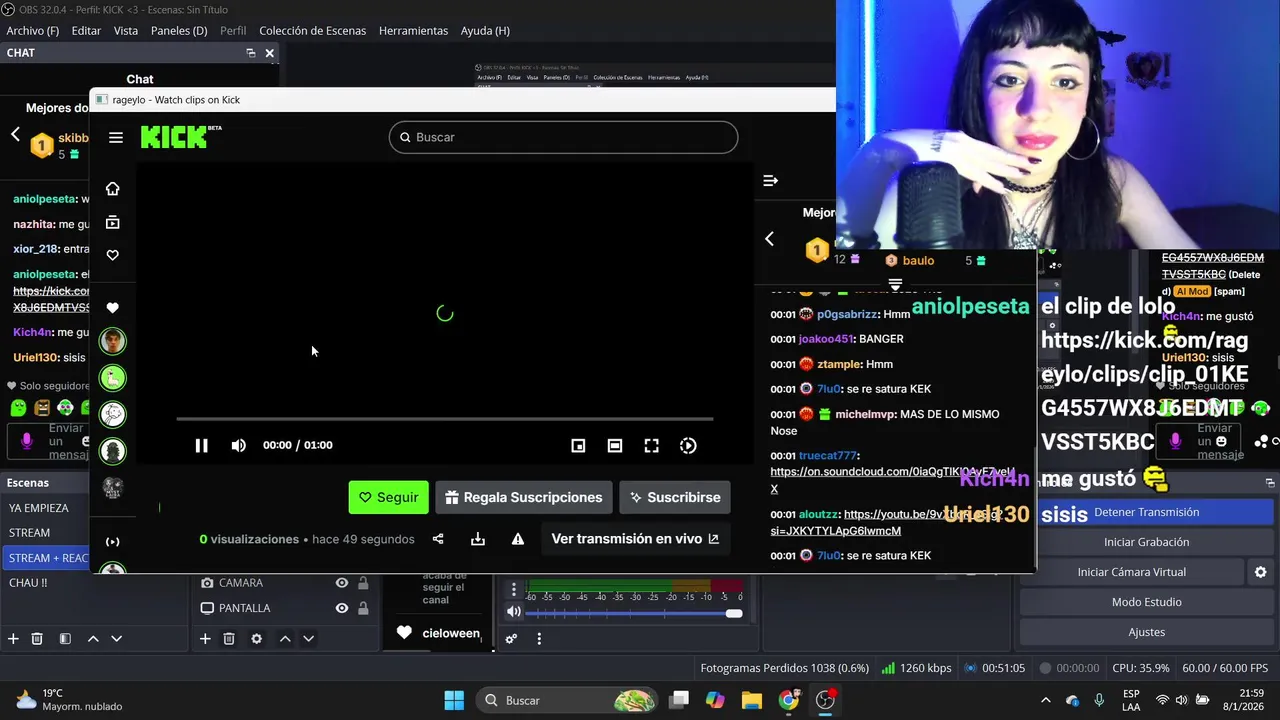This screenshot has width=1280, height=720.
Task: Open audio channel three-dot options
Action: pyautogui.click(x=514, y=590)
